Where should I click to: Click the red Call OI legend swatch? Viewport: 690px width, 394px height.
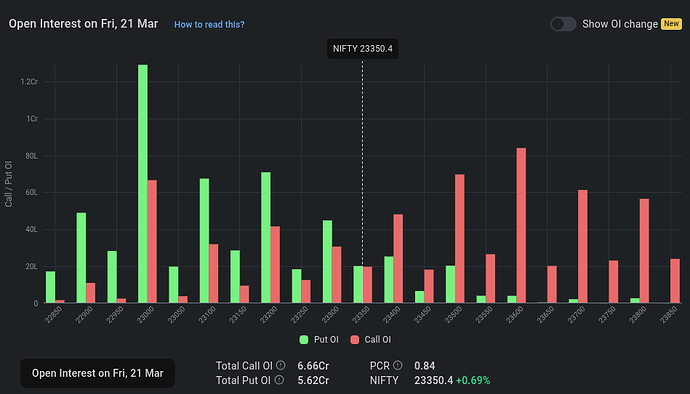click(x=355, y=339)
